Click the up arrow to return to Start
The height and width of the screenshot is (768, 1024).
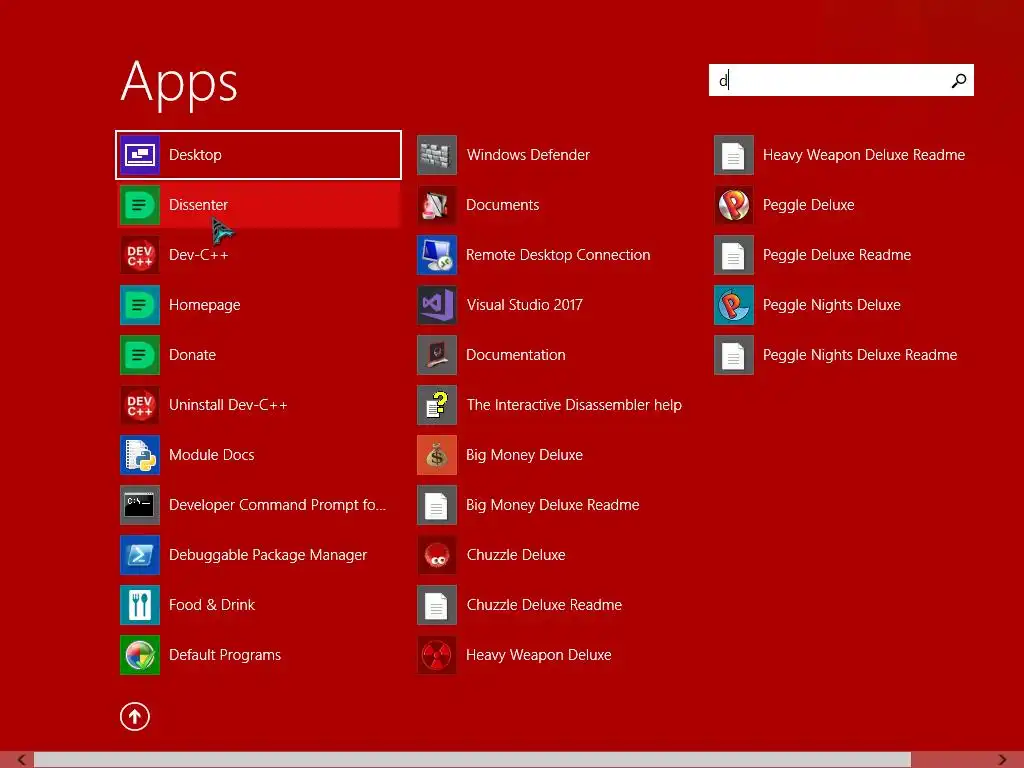[x=135, y=716]
